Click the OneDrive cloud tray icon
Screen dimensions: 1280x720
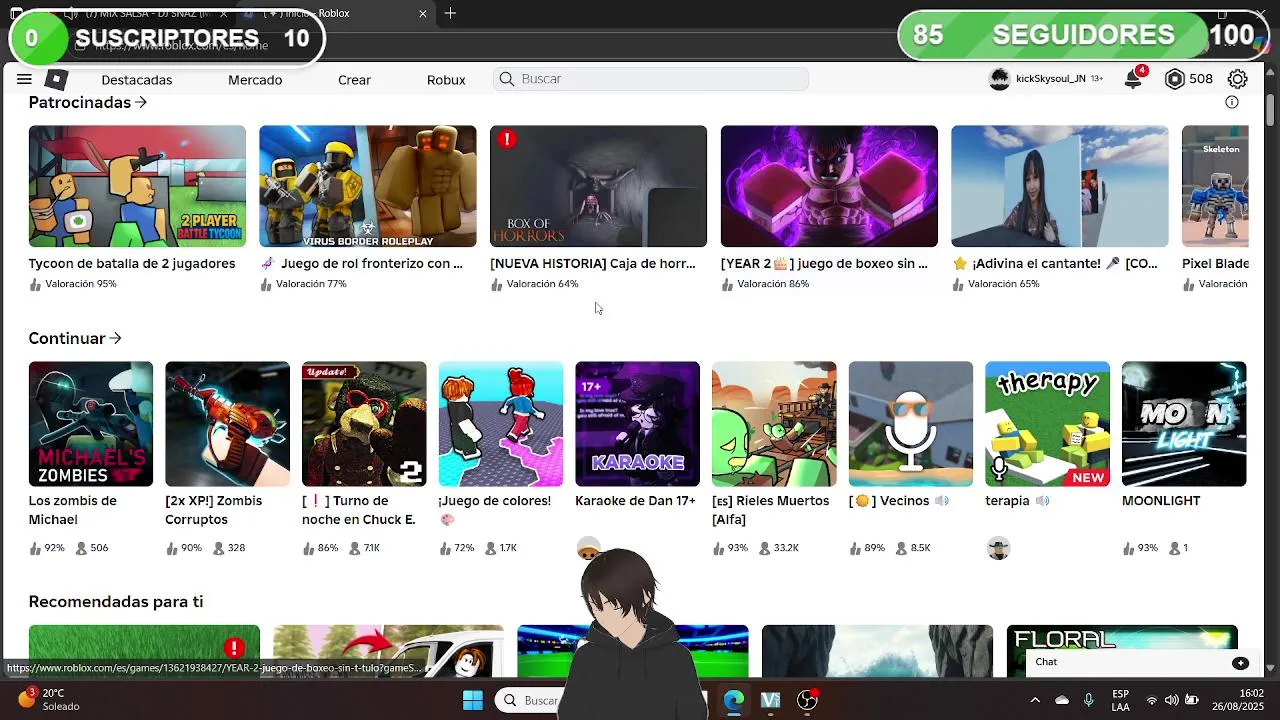1062,700
